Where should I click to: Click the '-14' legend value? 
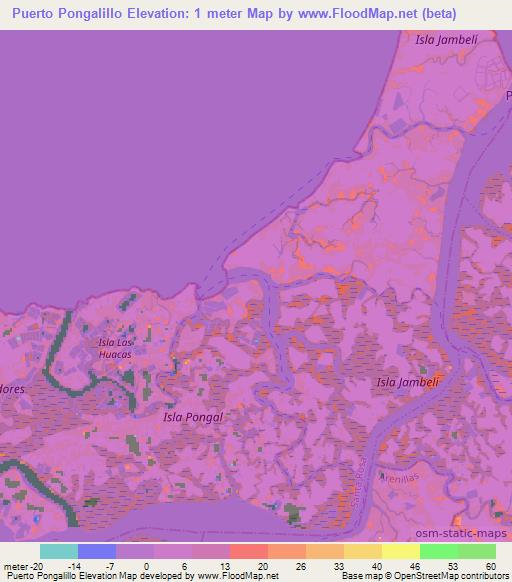(x=74, y=567)
